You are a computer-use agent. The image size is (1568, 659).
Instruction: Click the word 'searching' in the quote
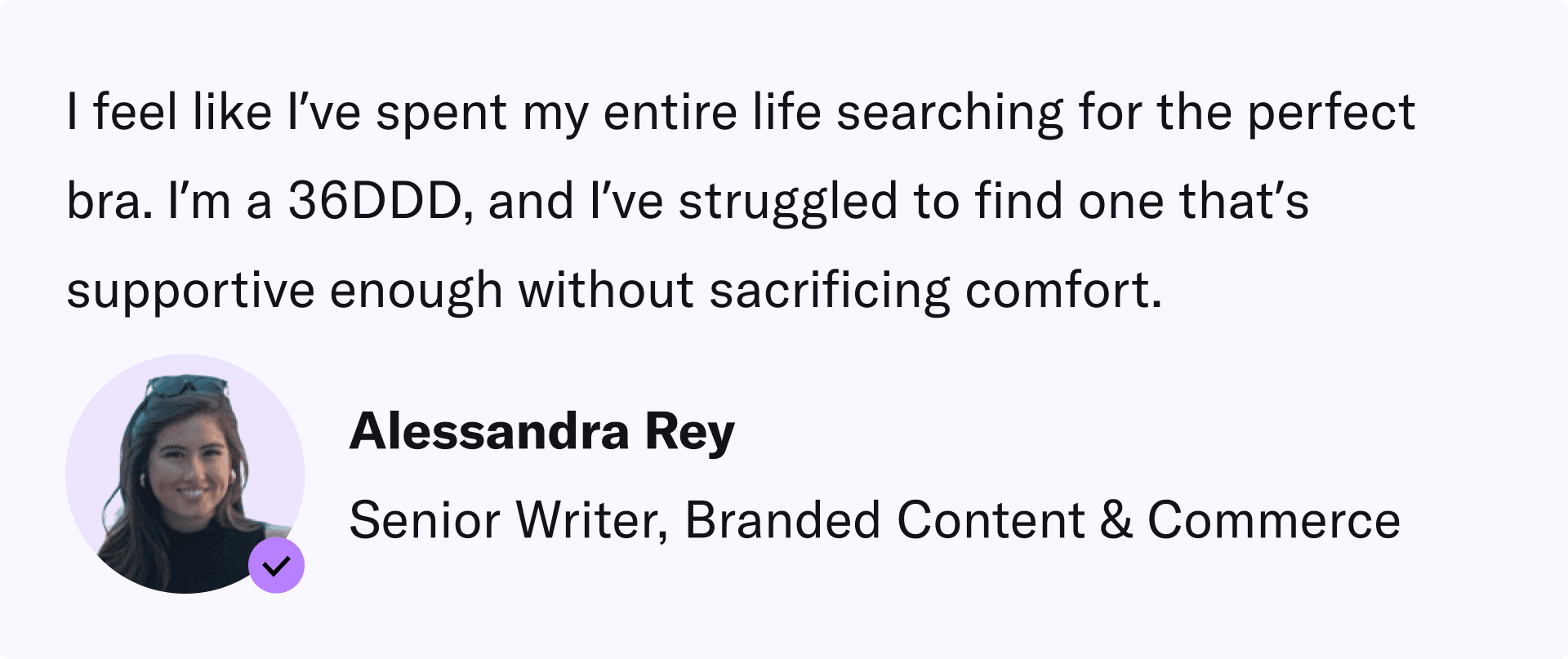pyautogui.click(x=951, y=114)
